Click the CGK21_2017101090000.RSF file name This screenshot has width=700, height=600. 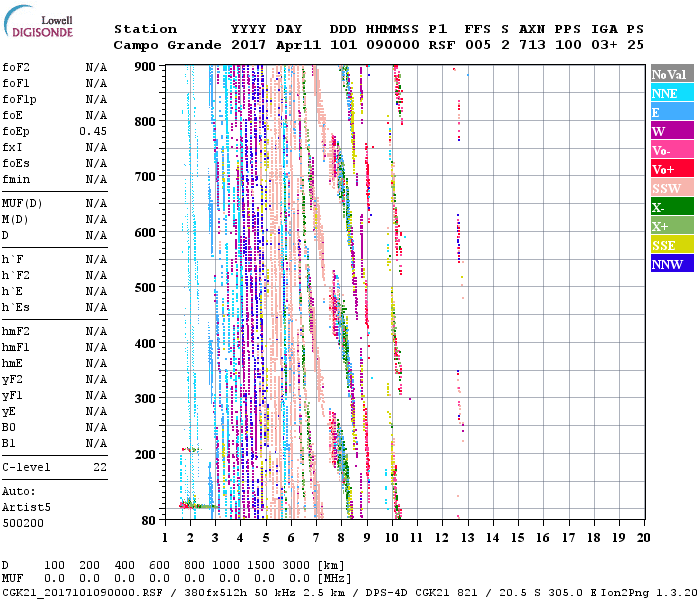pos(82,593)
